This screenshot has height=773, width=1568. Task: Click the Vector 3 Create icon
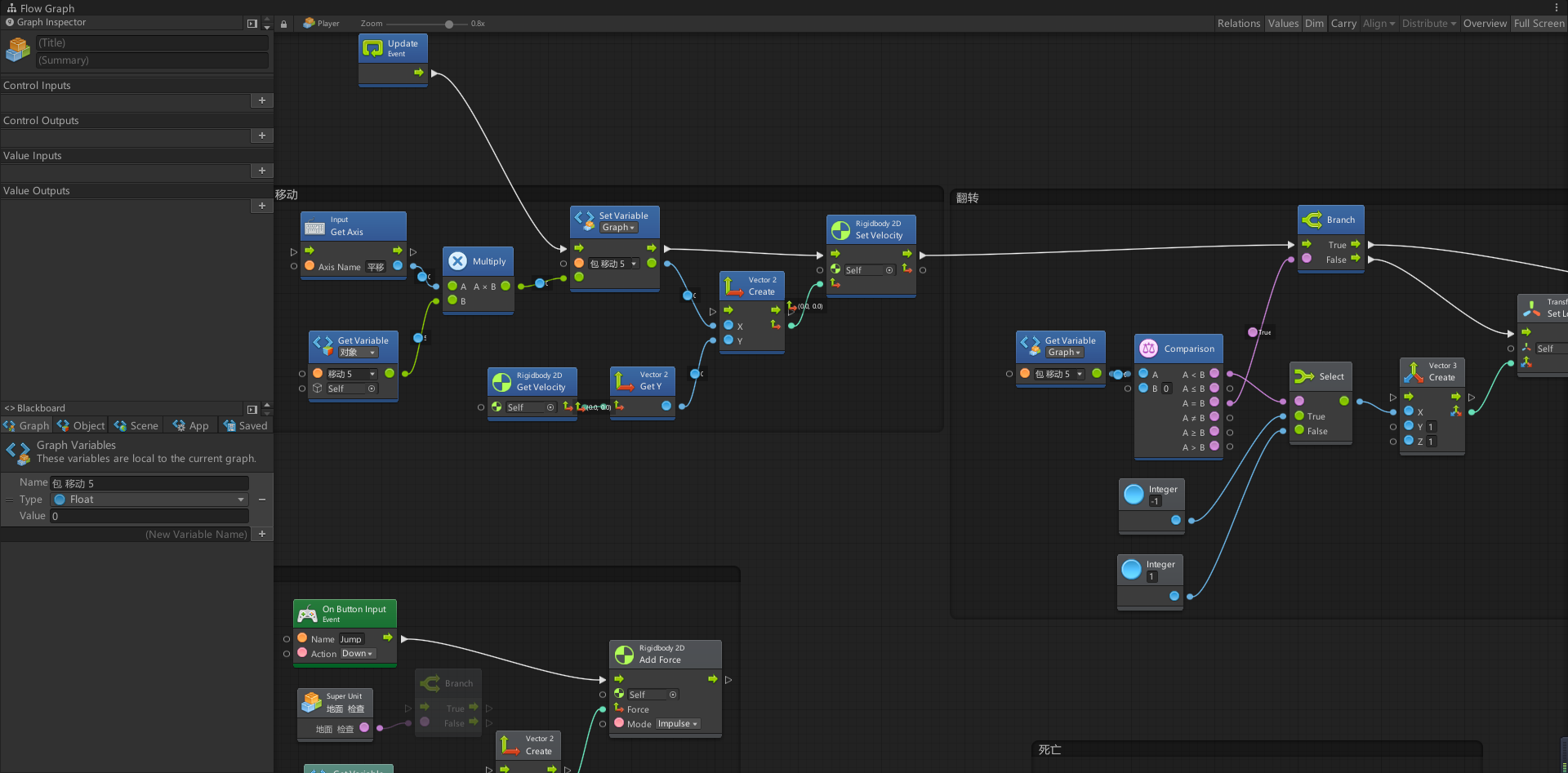(1414, 371)
